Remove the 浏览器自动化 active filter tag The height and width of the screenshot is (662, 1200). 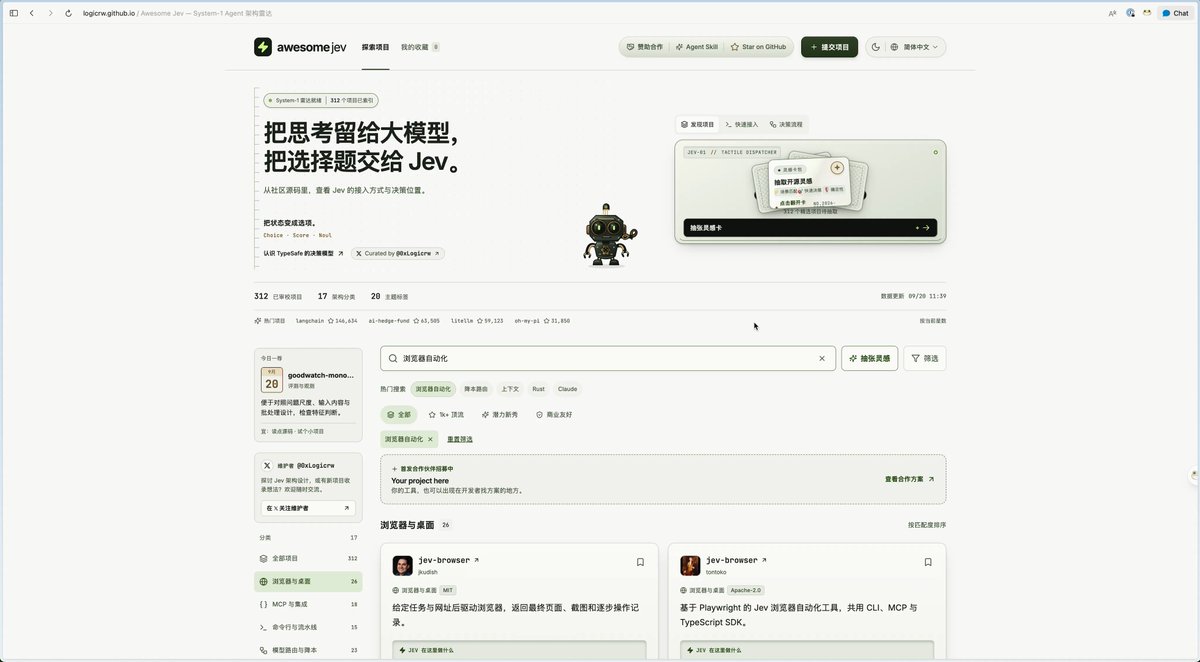click(430, 439)
